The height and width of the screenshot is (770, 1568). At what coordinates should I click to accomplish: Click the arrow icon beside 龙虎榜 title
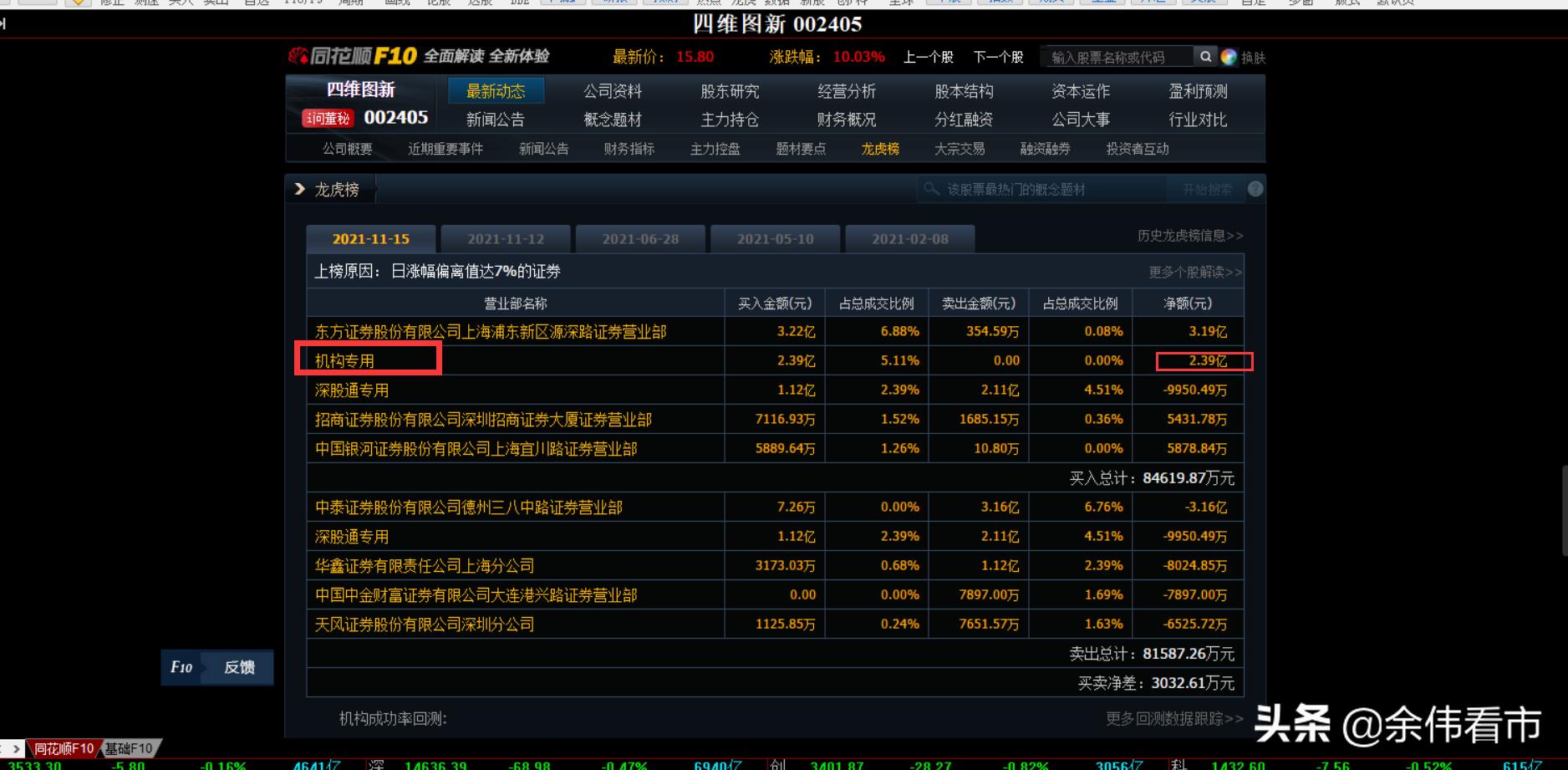[300, 190]
